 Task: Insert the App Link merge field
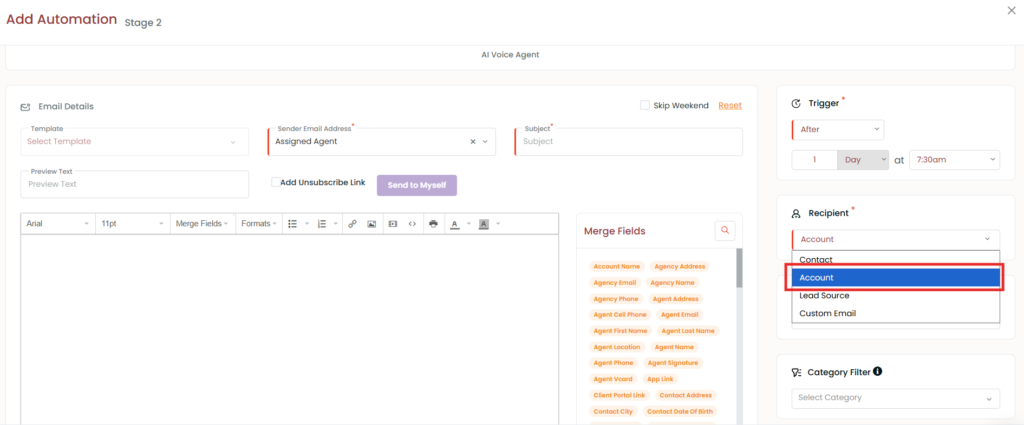[x=660, y=379]
